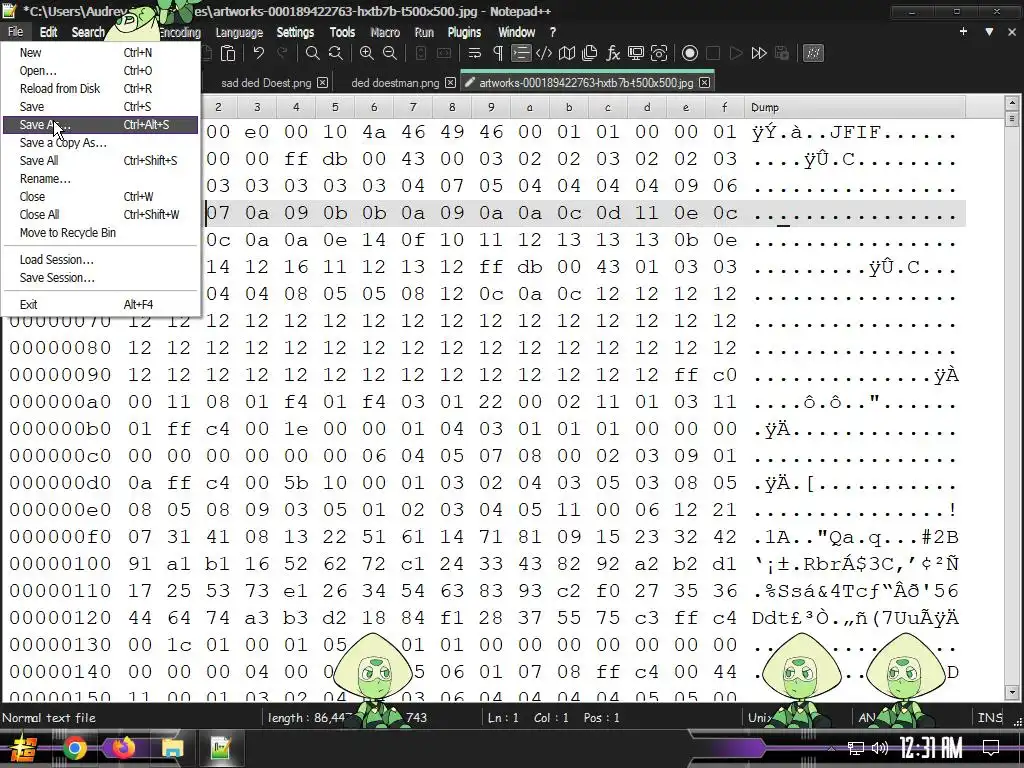The image size is (1024, 768).
Task: Close the ded doestman.png tab
Action: pos(451,83)
